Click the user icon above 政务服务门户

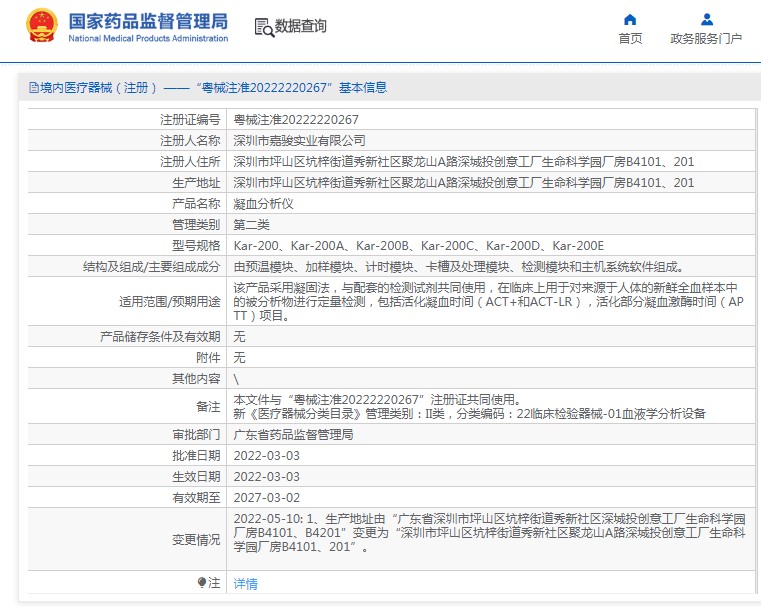point(706,19)
